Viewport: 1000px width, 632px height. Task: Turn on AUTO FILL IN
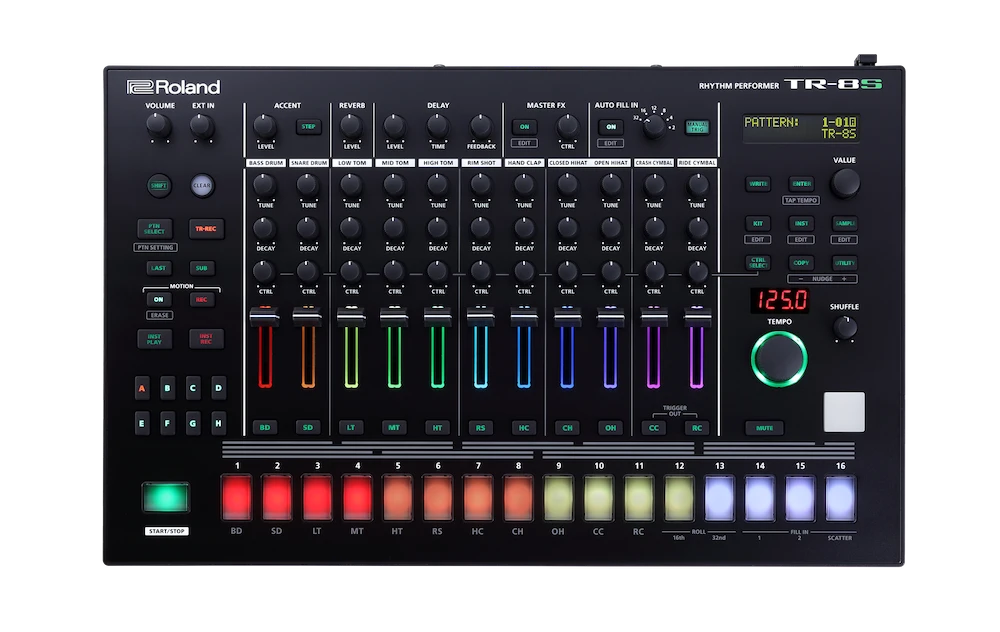[613, 128]
